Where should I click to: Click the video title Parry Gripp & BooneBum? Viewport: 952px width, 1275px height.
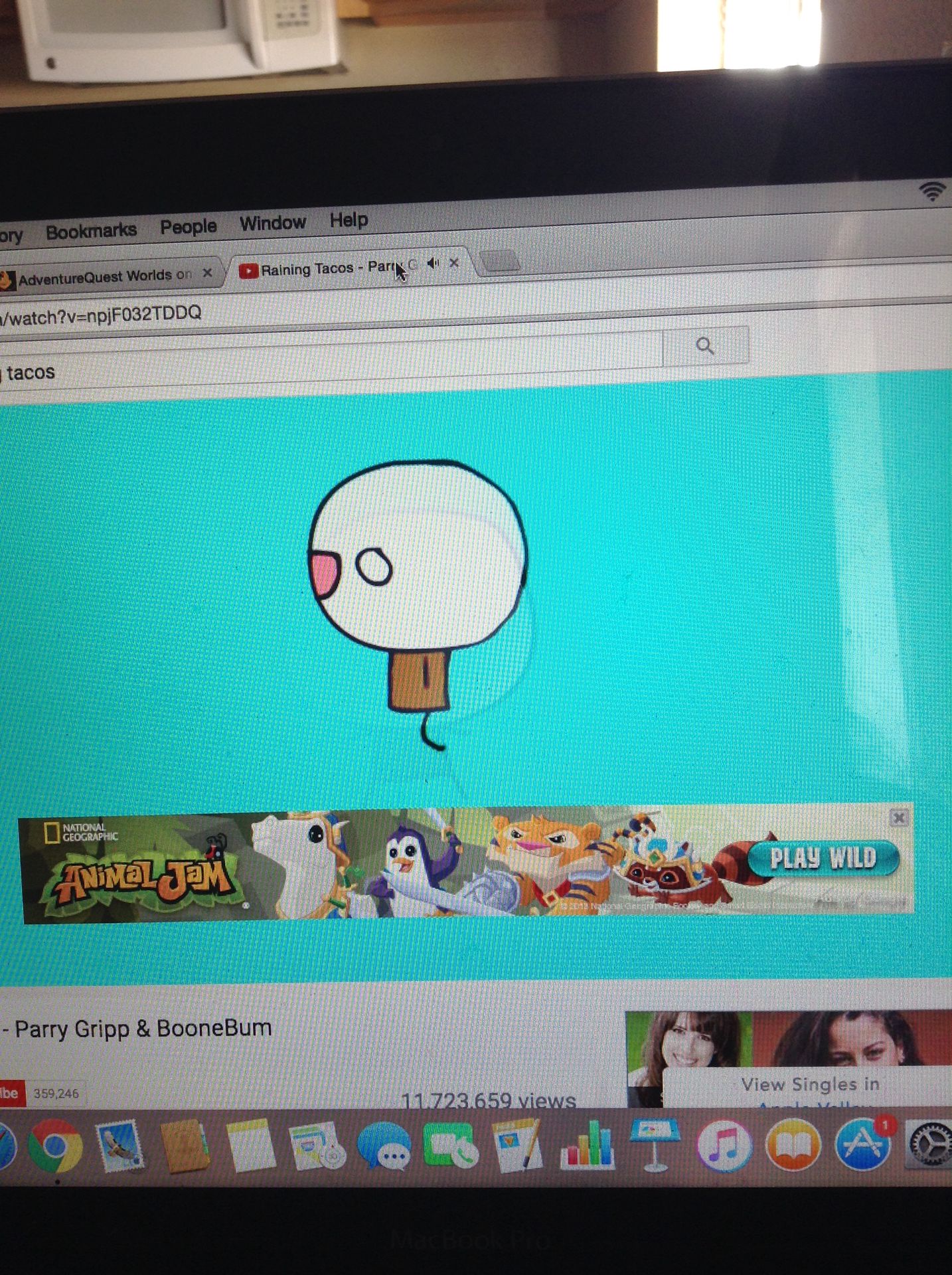137,1029
